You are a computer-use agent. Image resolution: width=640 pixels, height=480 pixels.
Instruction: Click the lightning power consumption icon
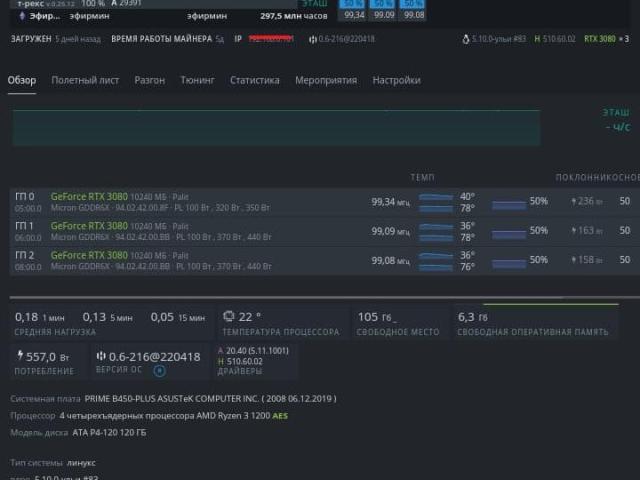click(20, 356)
